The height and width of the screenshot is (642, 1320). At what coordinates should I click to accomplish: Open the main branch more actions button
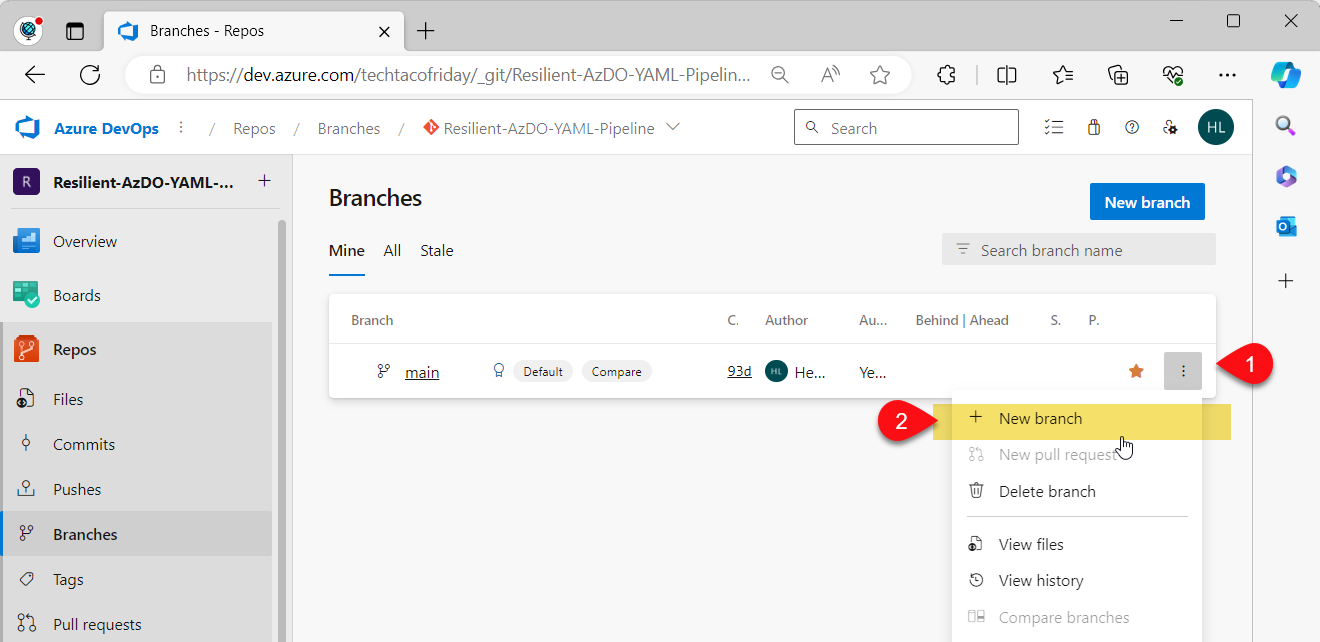1183,371
